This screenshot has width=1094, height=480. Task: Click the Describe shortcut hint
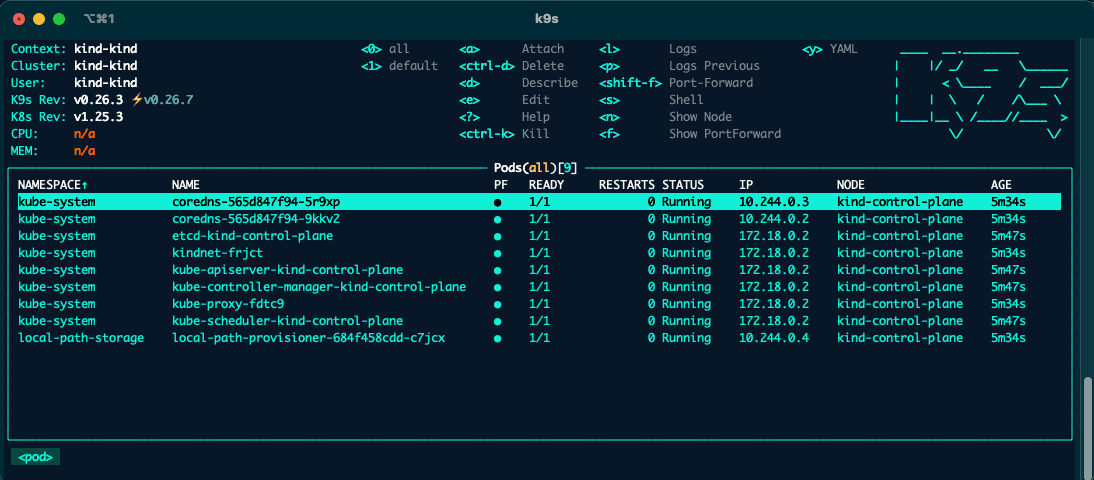click(x=518, y=83)
